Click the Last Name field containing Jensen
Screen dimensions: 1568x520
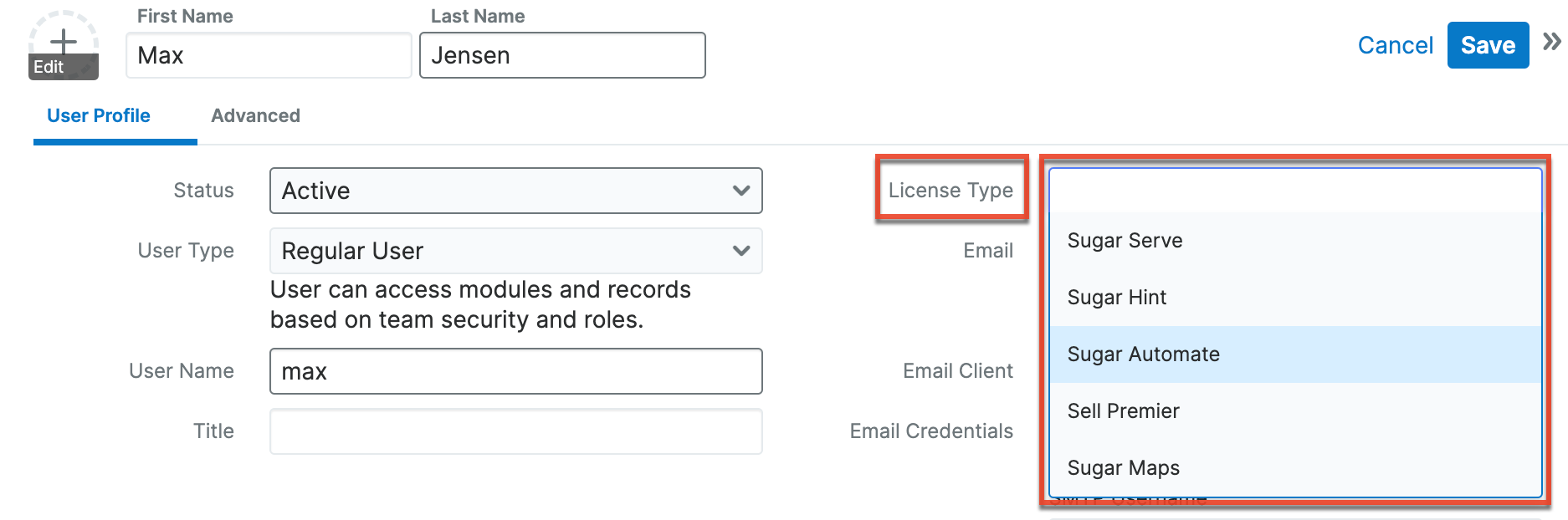[x=562, y=55]
